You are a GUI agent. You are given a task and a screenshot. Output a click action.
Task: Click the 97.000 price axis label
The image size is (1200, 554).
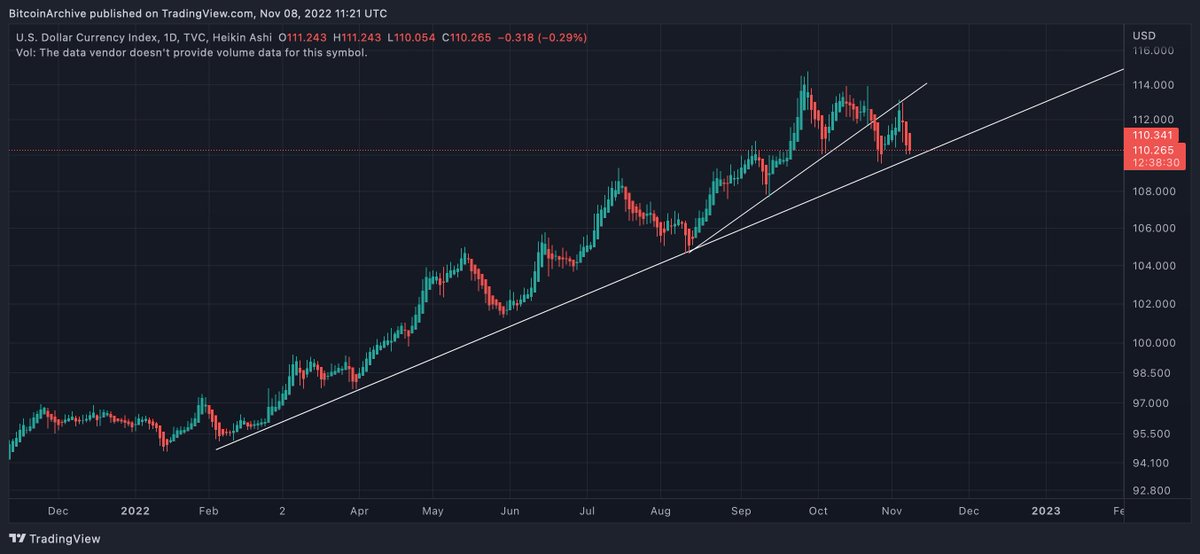pyautogui.click(x=1149, y=404)
